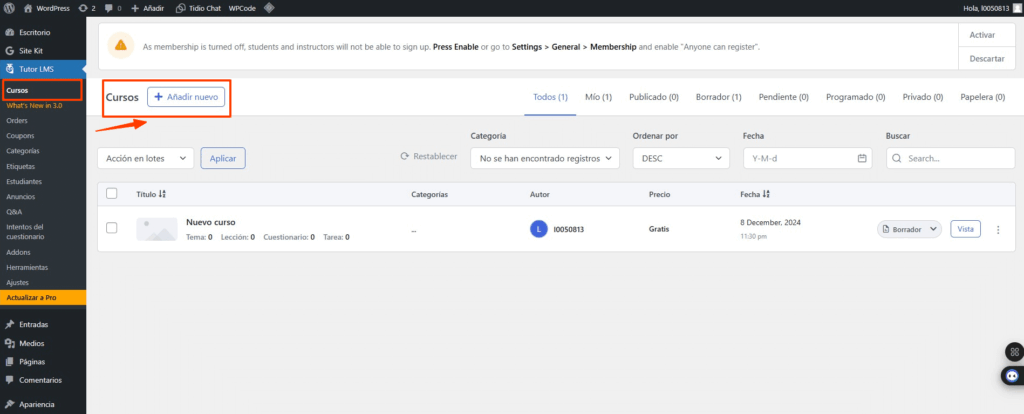Open Categorías submenu item

click(23, 151)
